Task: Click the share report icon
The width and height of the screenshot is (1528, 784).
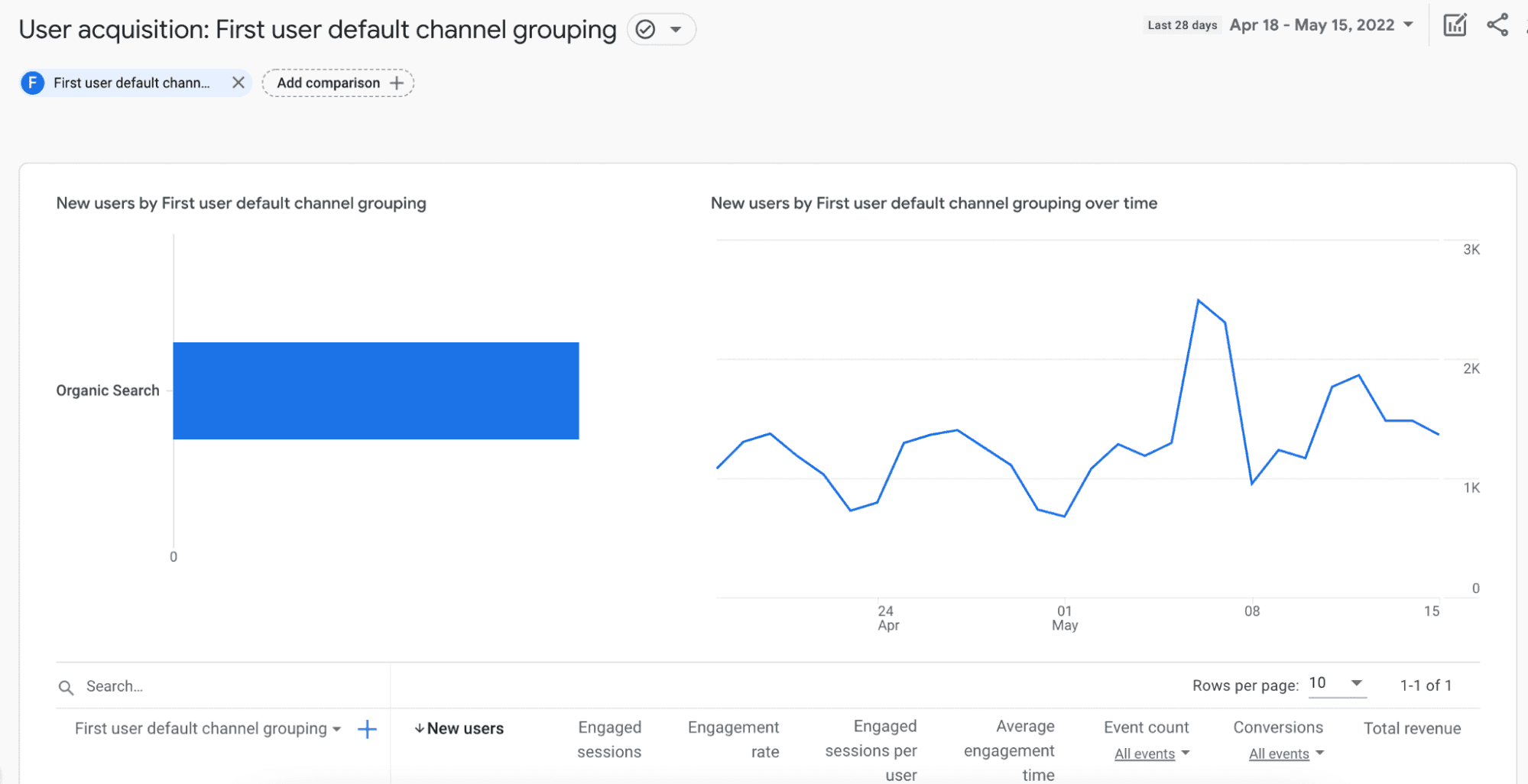Action: pyautogui.click(x=1497, y=25)
